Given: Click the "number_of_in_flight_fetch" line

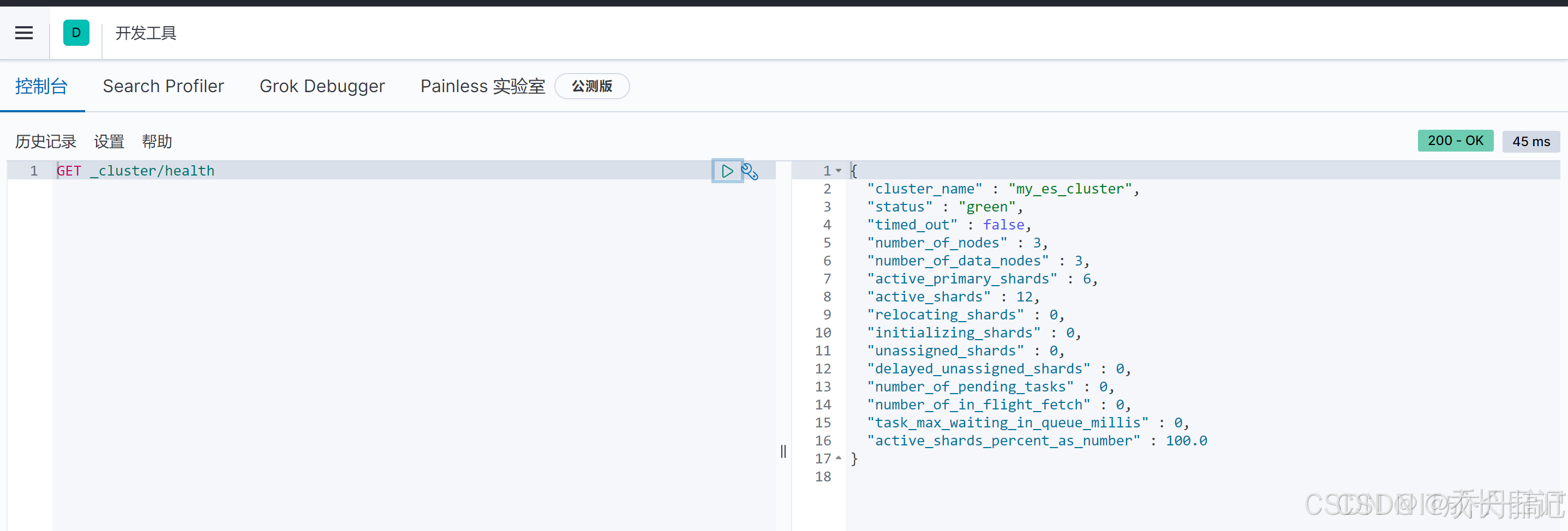Looking at the screenshot, I should tap(999, 405).
